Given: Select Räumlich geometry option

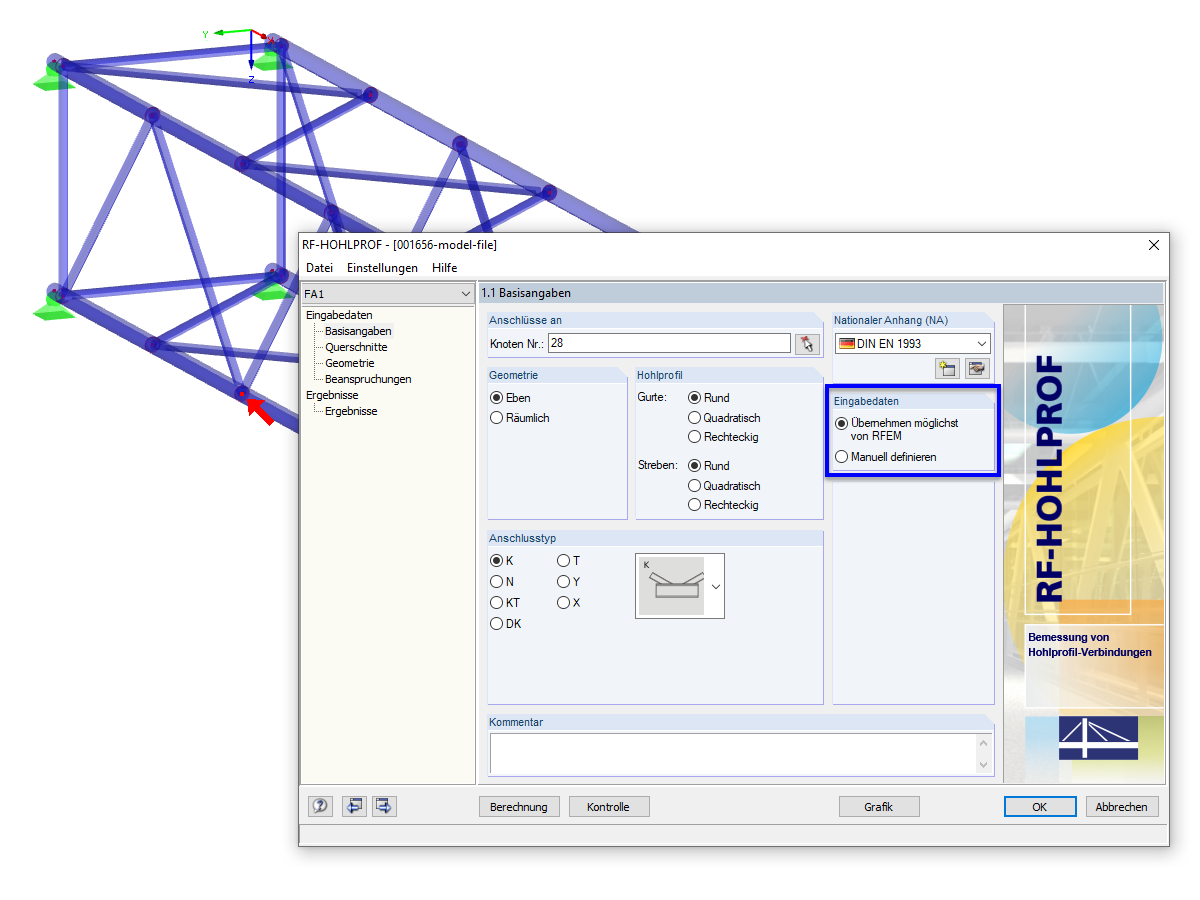Looking at the screenshot, I should 496,418.
